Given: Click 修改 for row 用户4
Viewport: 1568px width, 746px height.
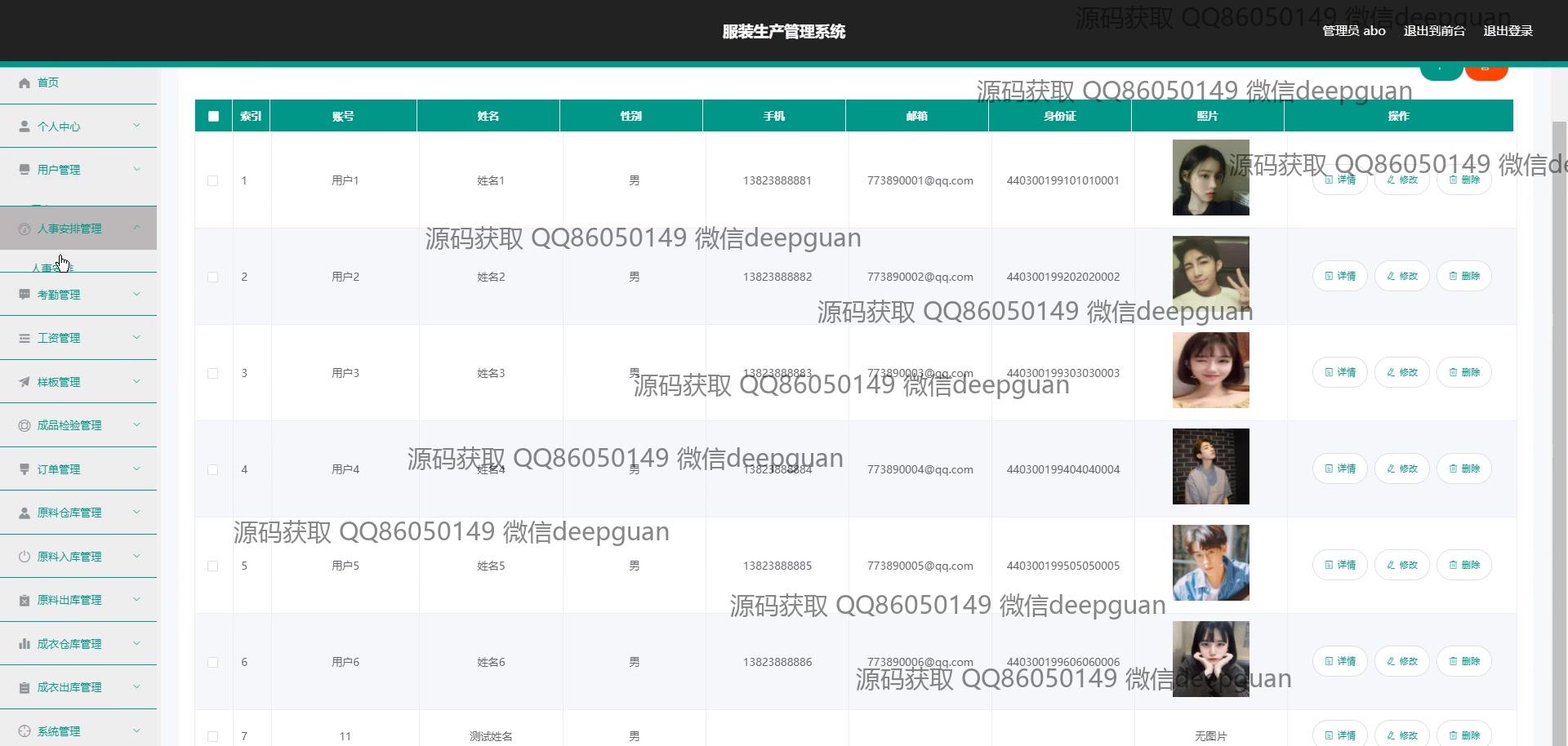Looking at the screenshot, I should click(1402, 468).
